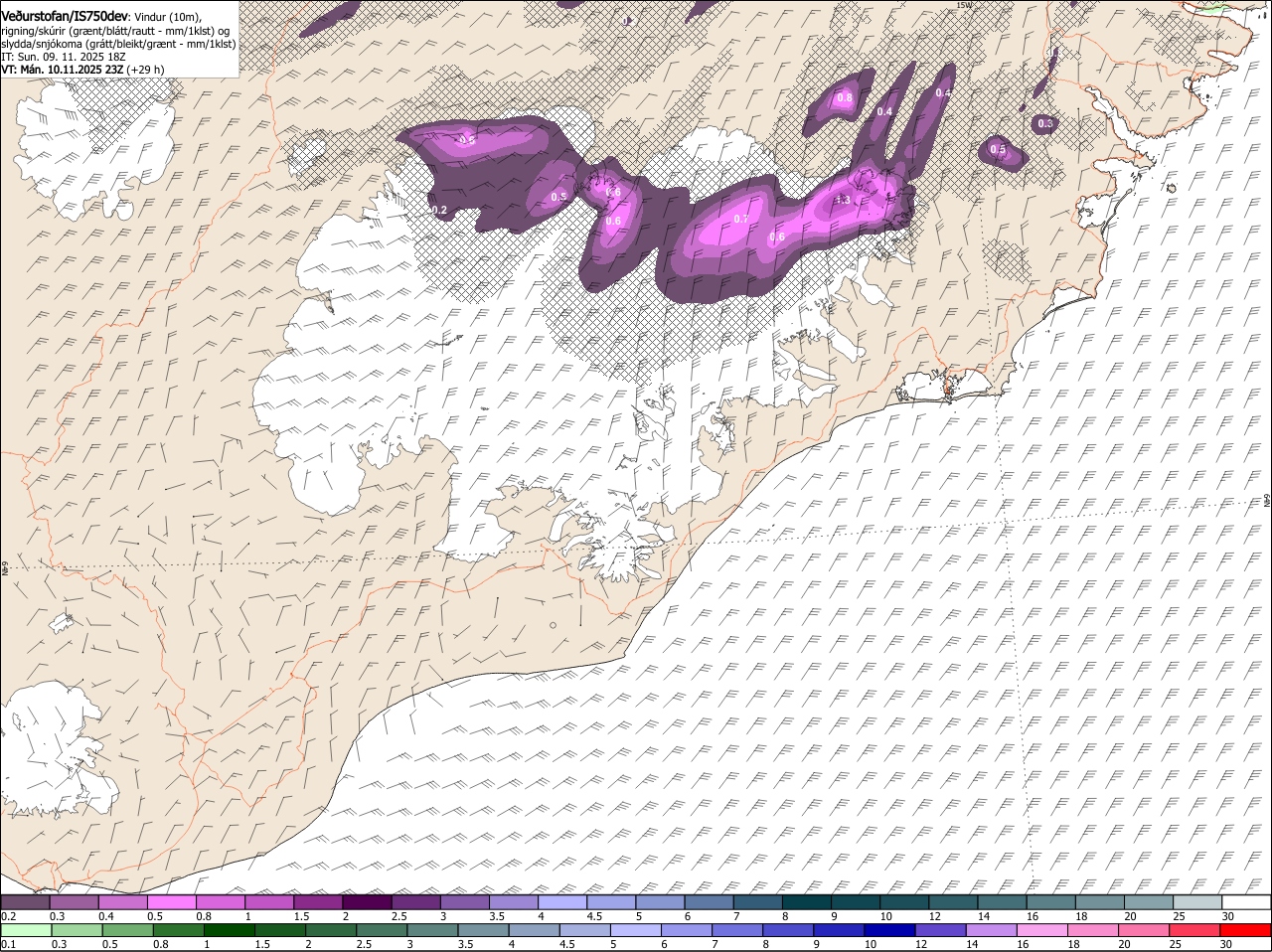Pick light grey snow swatch between 25 and 30
Viewport: 1272px width, 952px height.
[x=1196, y=902]
